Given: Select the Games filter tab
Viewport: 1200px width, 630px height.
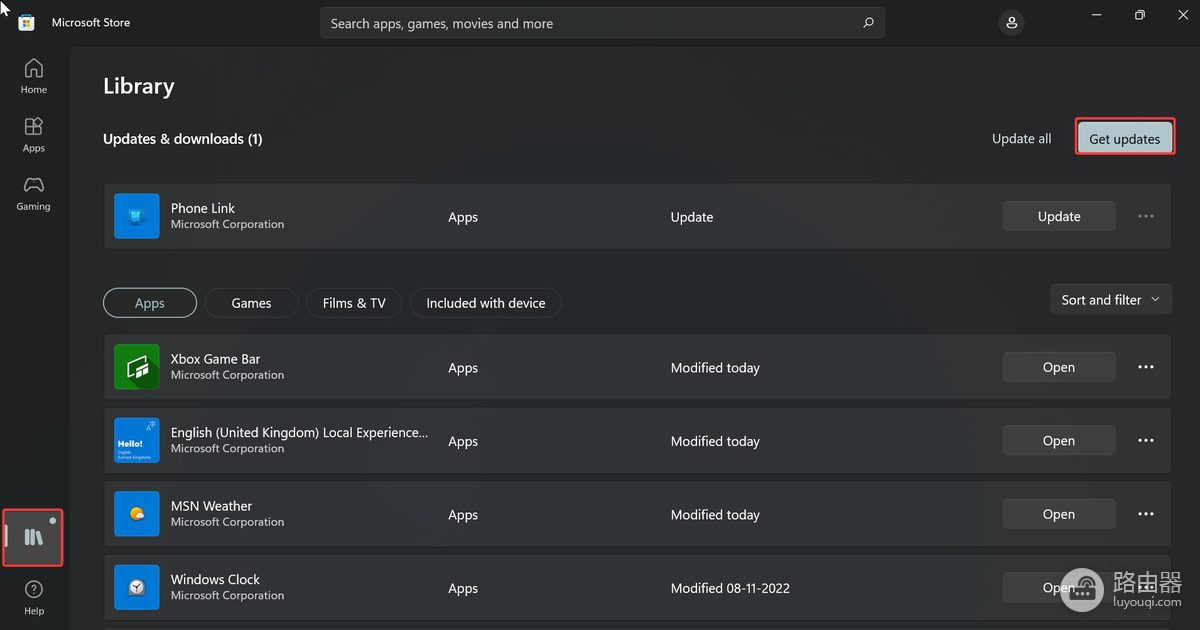Looking at the screenshot, I should 251,303.
